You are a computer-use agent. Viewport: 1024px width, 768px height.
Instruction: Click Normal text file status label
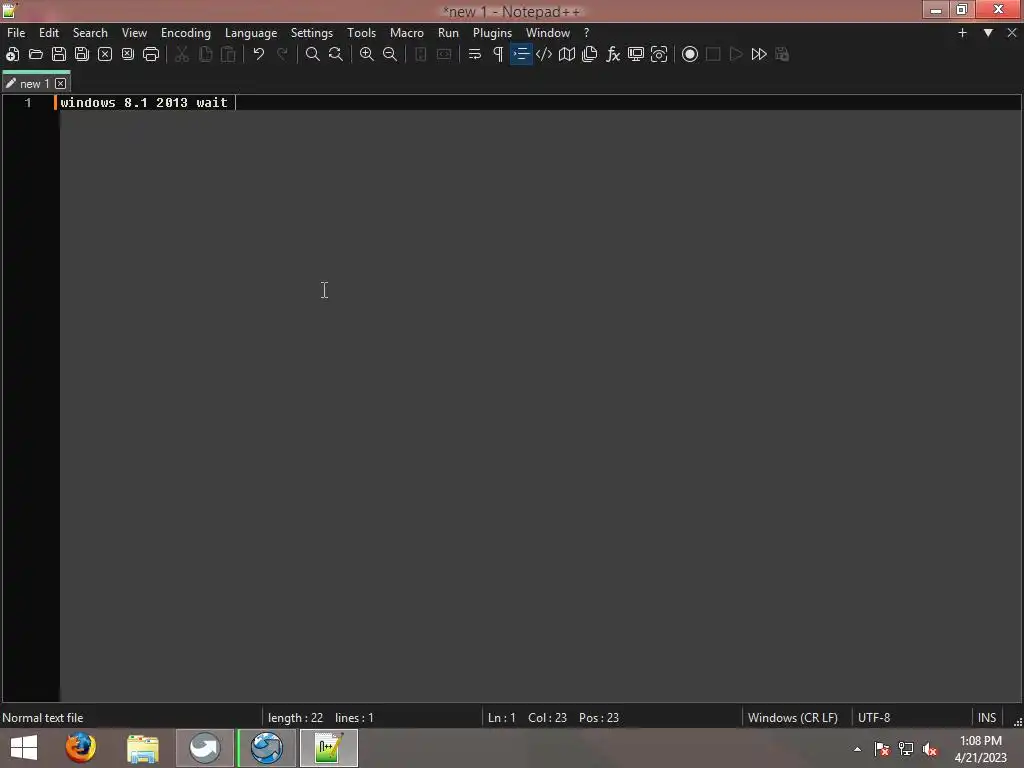(x=42, y=718)
